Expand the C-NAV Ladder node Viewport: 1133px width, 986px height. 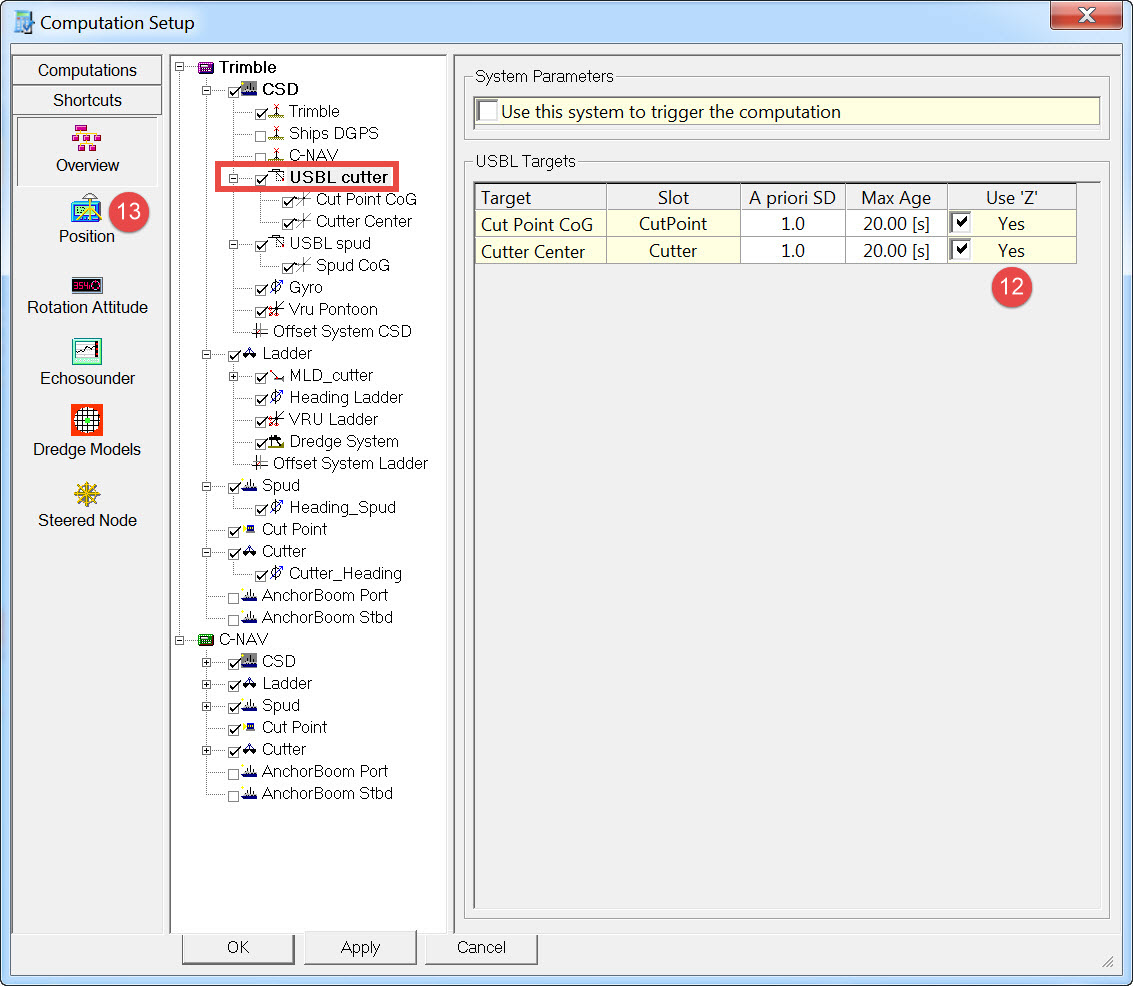[x=207, y=684]
